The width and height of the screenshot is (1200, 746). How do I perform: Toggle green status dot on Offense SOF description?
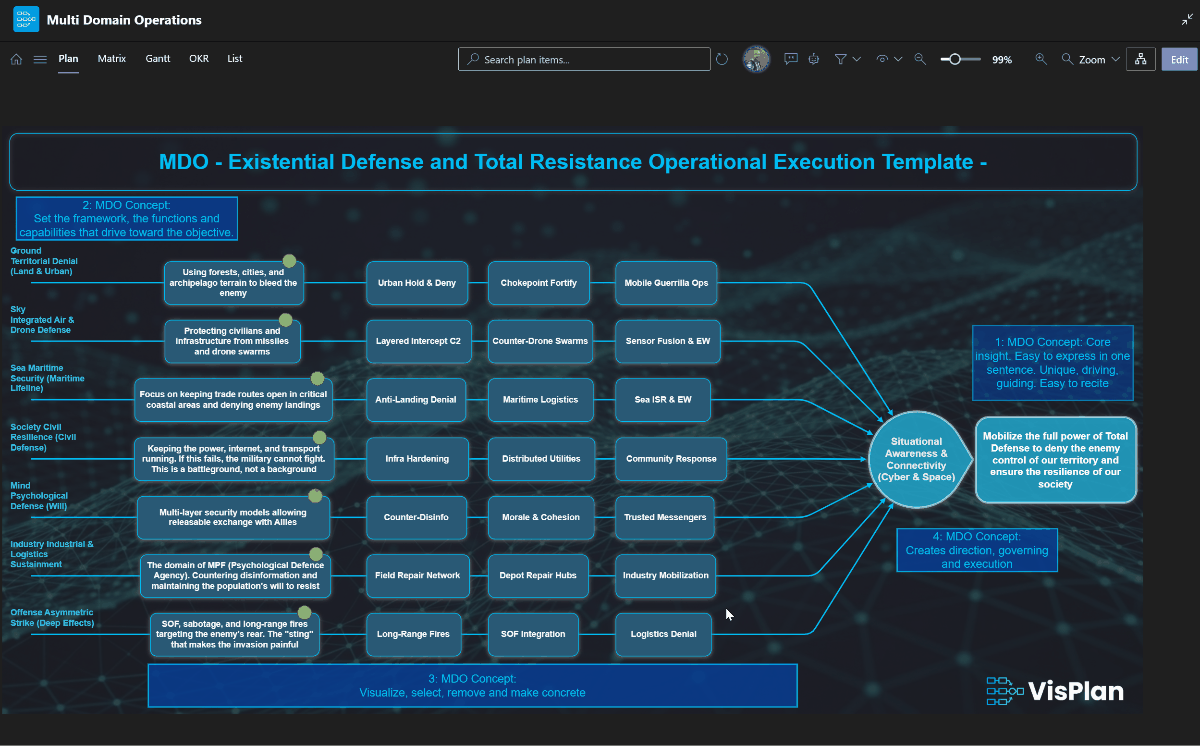[304, 613]
